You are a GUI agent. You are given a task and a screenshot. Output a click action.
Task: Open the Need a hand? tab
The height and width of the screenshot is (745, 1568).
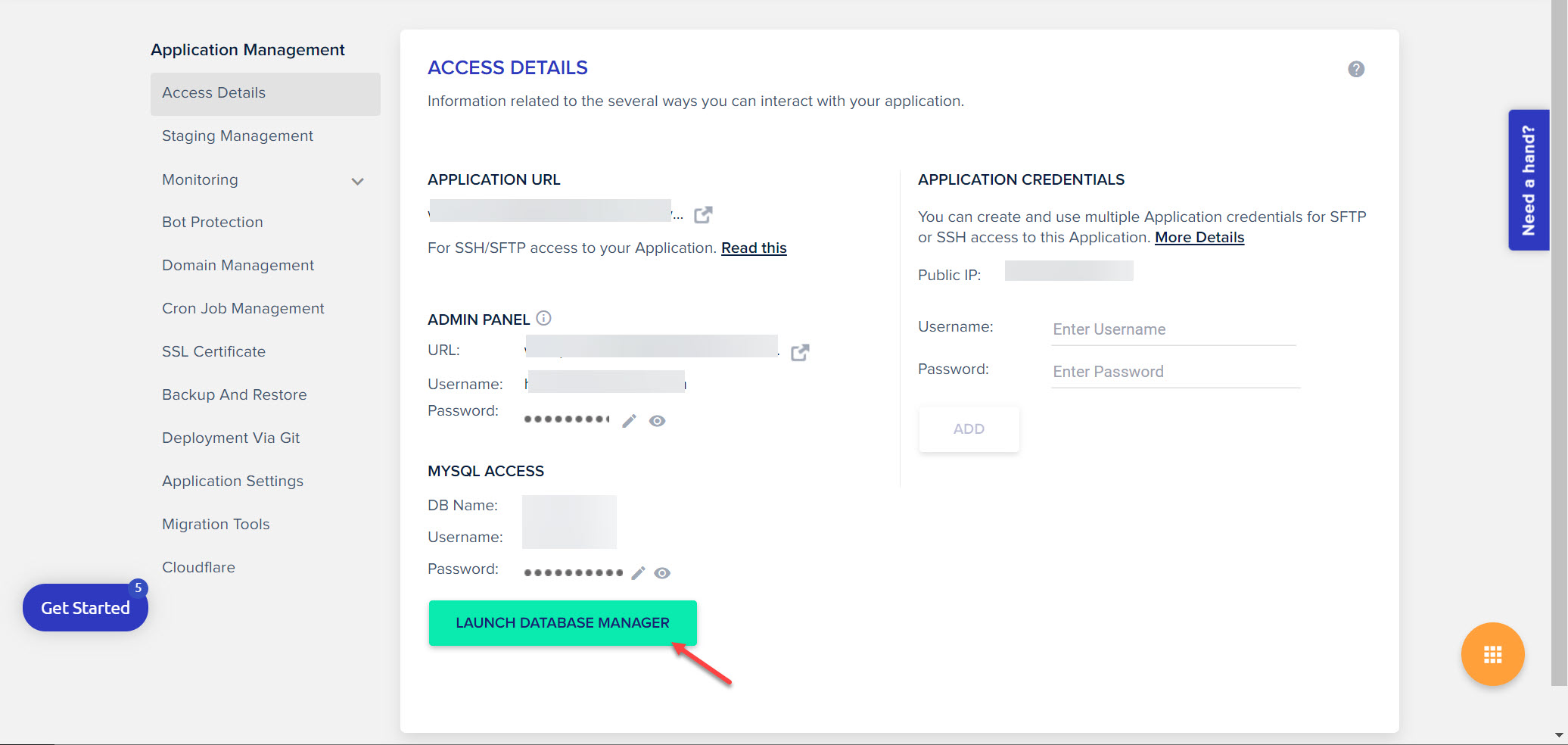point(1529,180)
